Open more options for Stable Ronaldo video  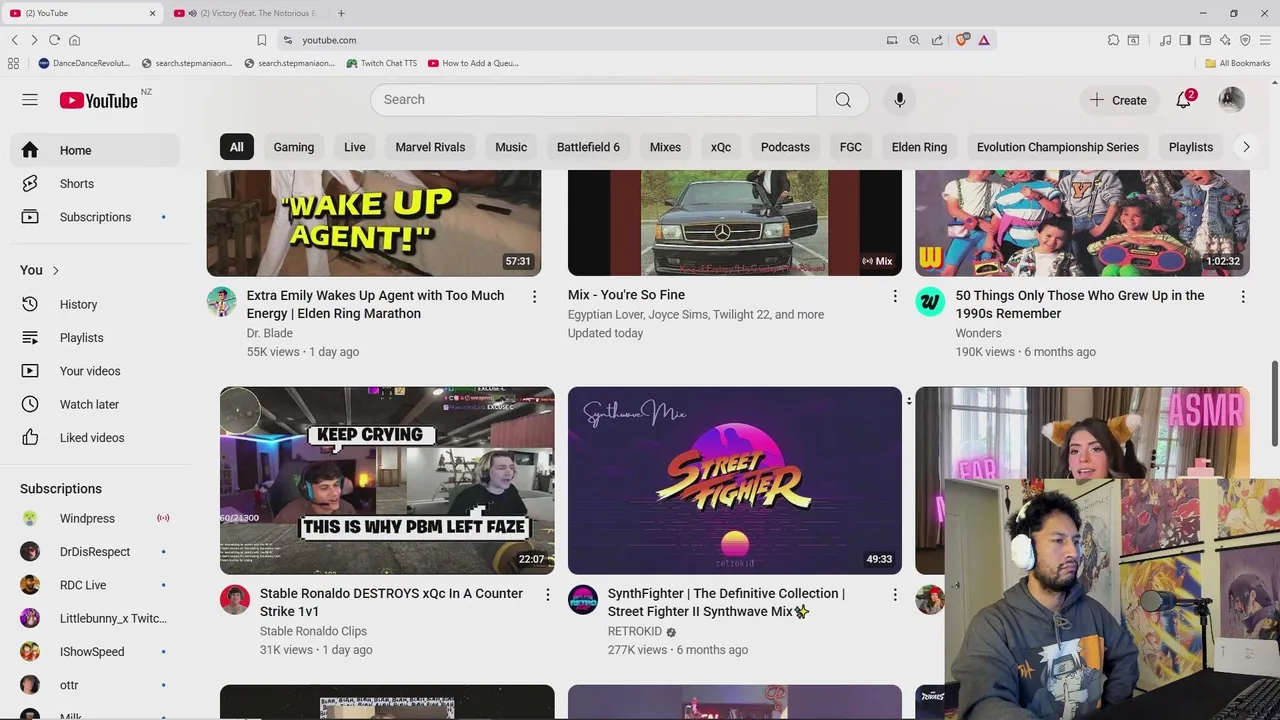[x=547, y=595]
